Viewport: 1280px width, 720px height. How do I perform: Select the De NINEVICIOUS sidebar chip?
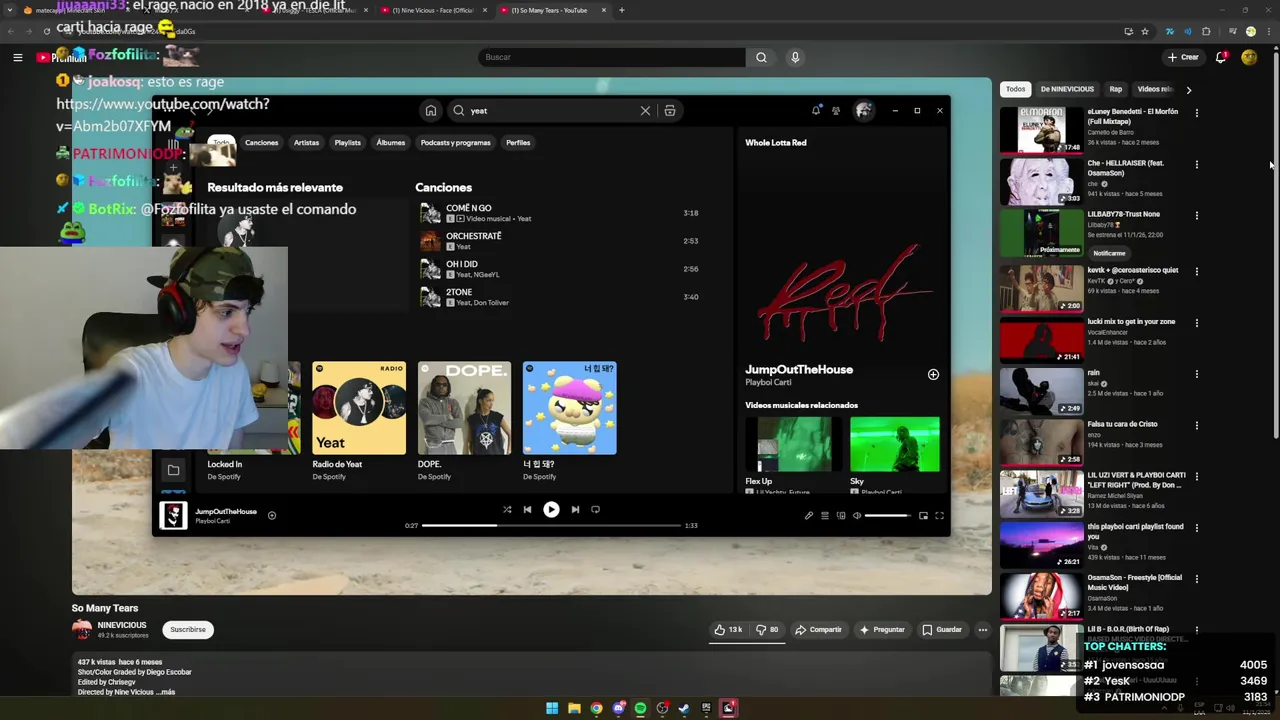[x=1067, y=89]
